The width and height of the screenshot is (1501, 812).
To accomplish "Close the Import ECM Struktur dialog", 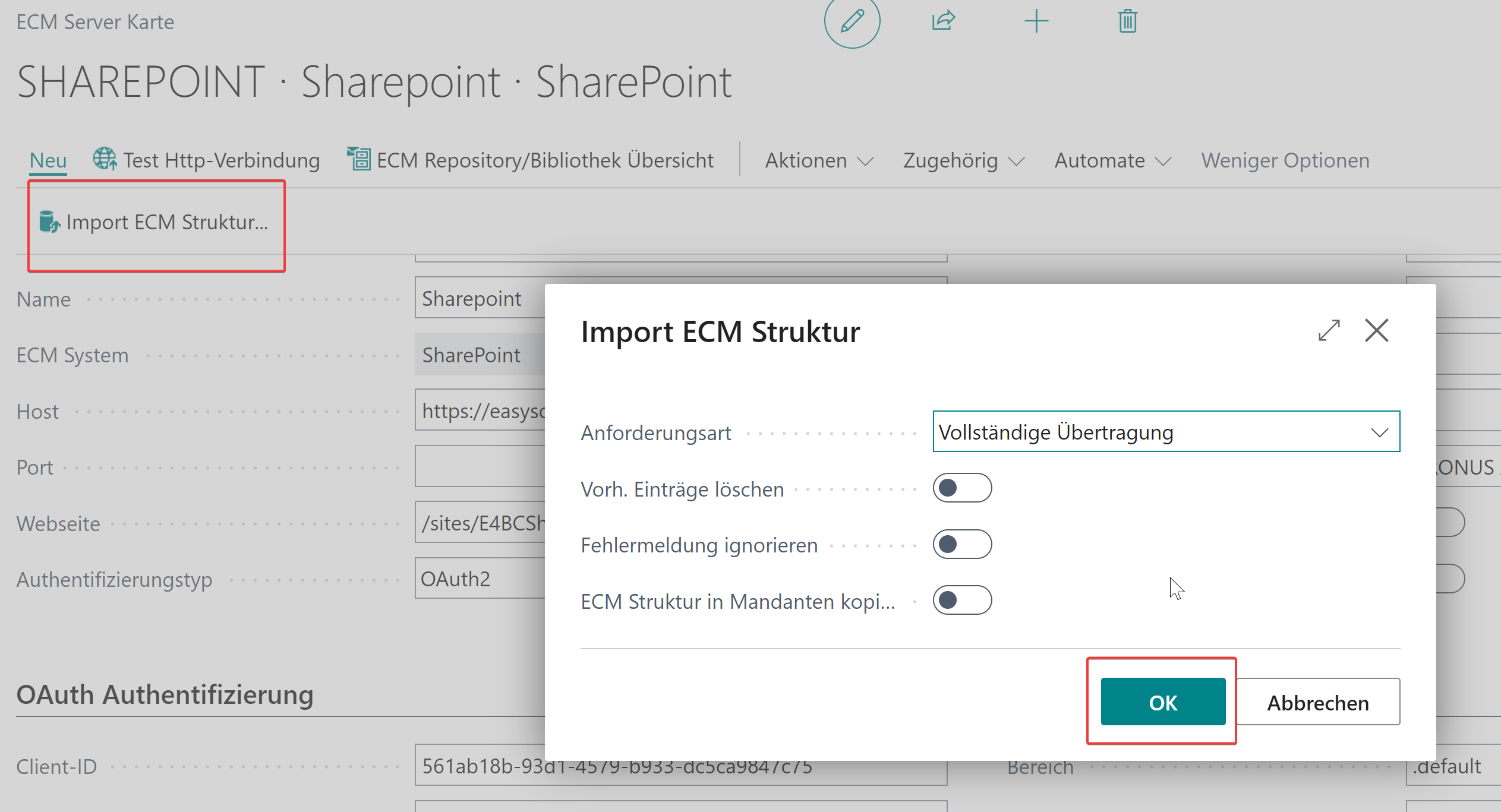I will (1376, 331).
